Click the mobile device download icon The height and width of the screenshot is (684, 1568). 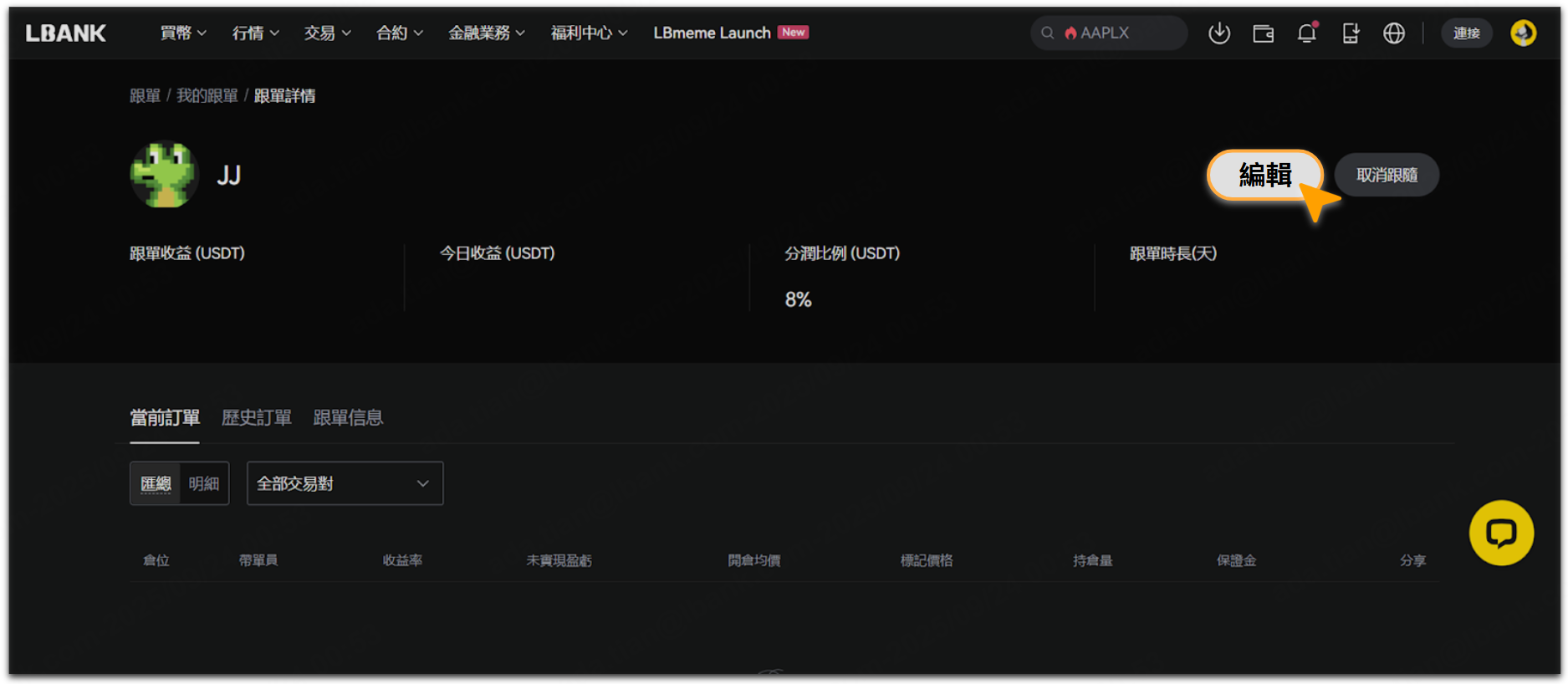click(1351, 33)
